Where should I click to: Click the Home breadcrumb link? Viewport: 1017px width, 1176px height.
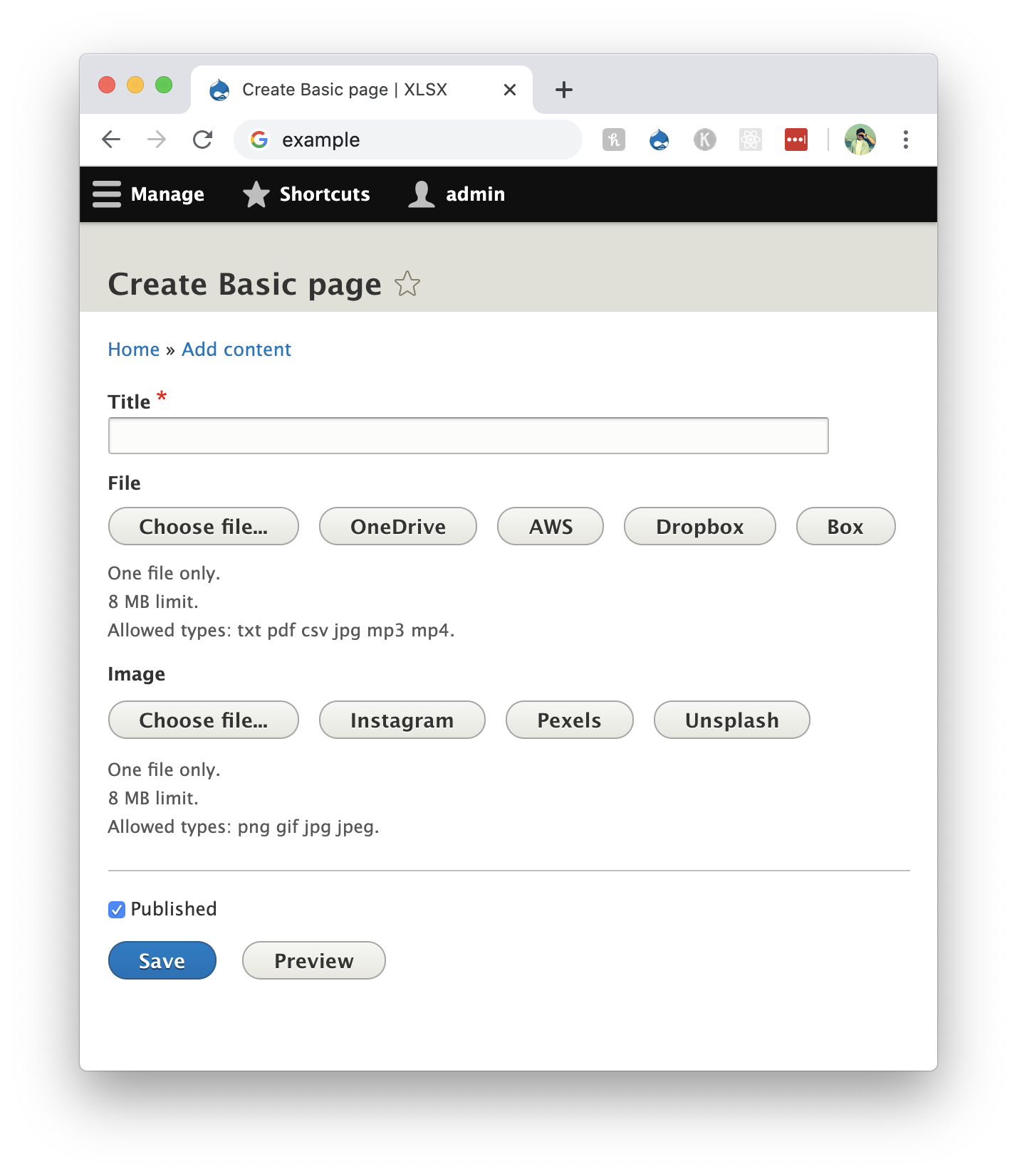coord(134,350)
